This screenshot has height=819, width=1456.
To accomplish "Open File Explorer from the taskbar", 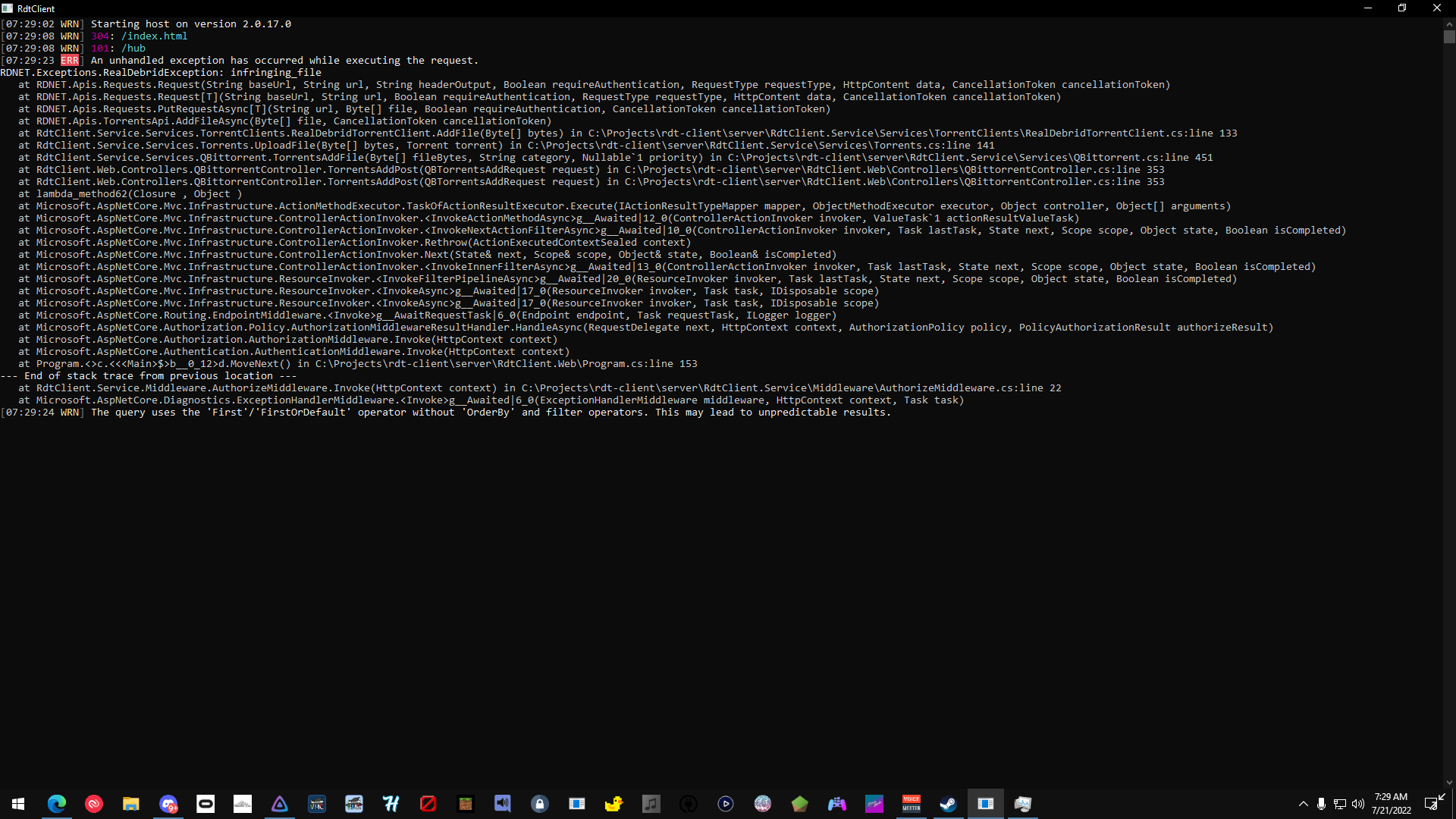I will [130, 804].
